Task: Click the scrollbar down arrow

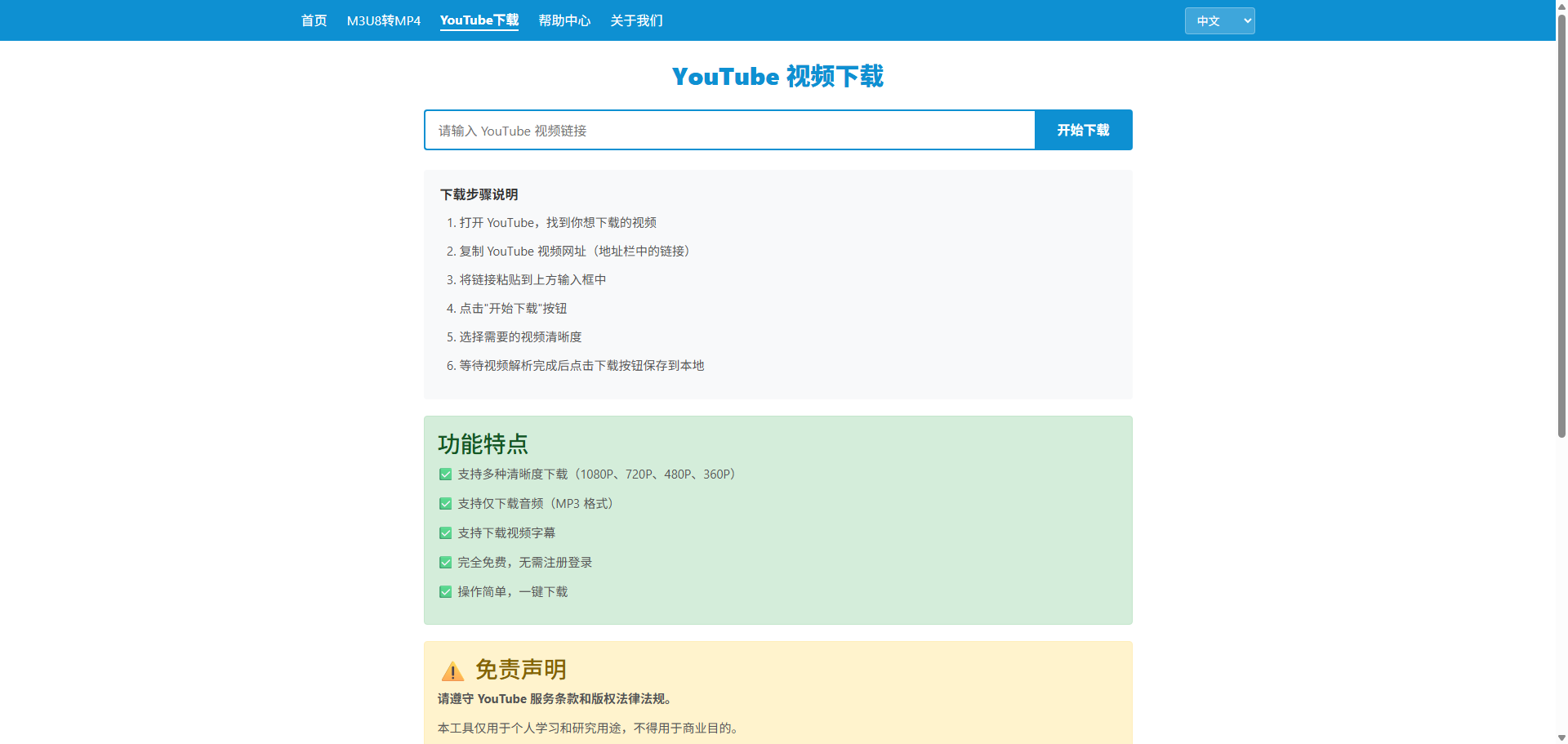Action: click(1561, 737)
